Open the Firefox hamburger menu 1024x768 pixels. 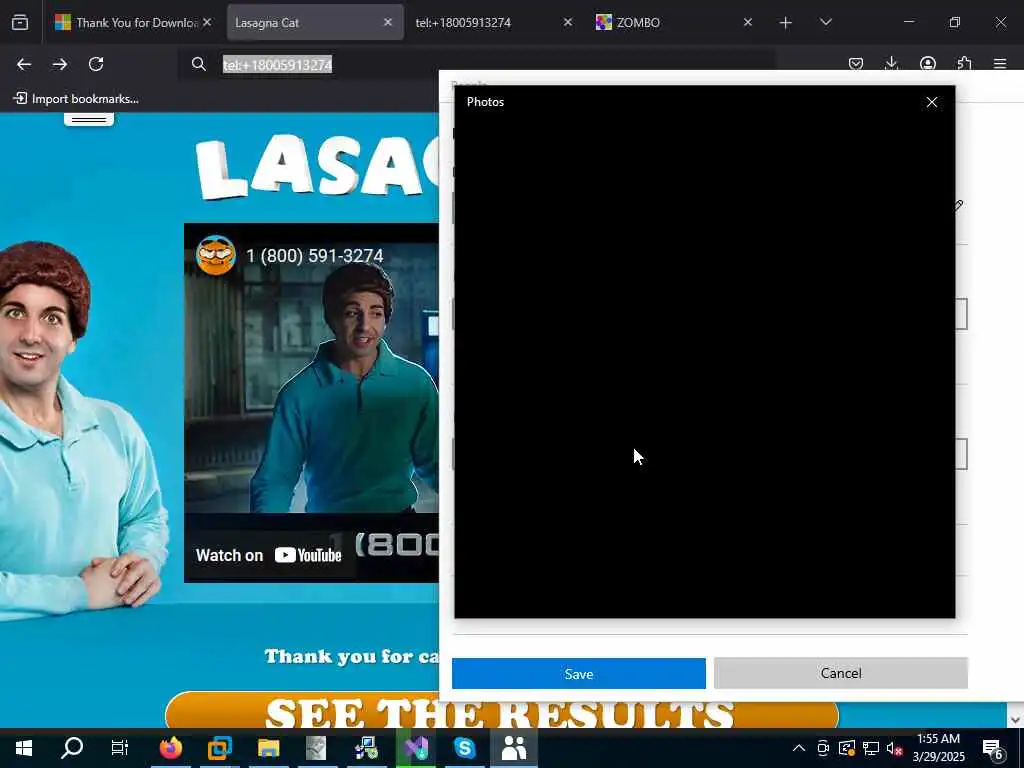(1000, 63)
